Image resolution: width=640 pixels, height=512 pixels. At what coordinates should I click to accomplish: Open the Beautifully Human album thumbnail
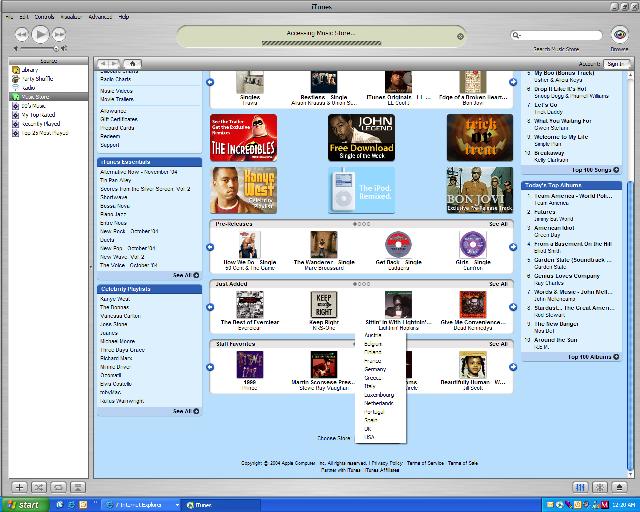[473, 365]
